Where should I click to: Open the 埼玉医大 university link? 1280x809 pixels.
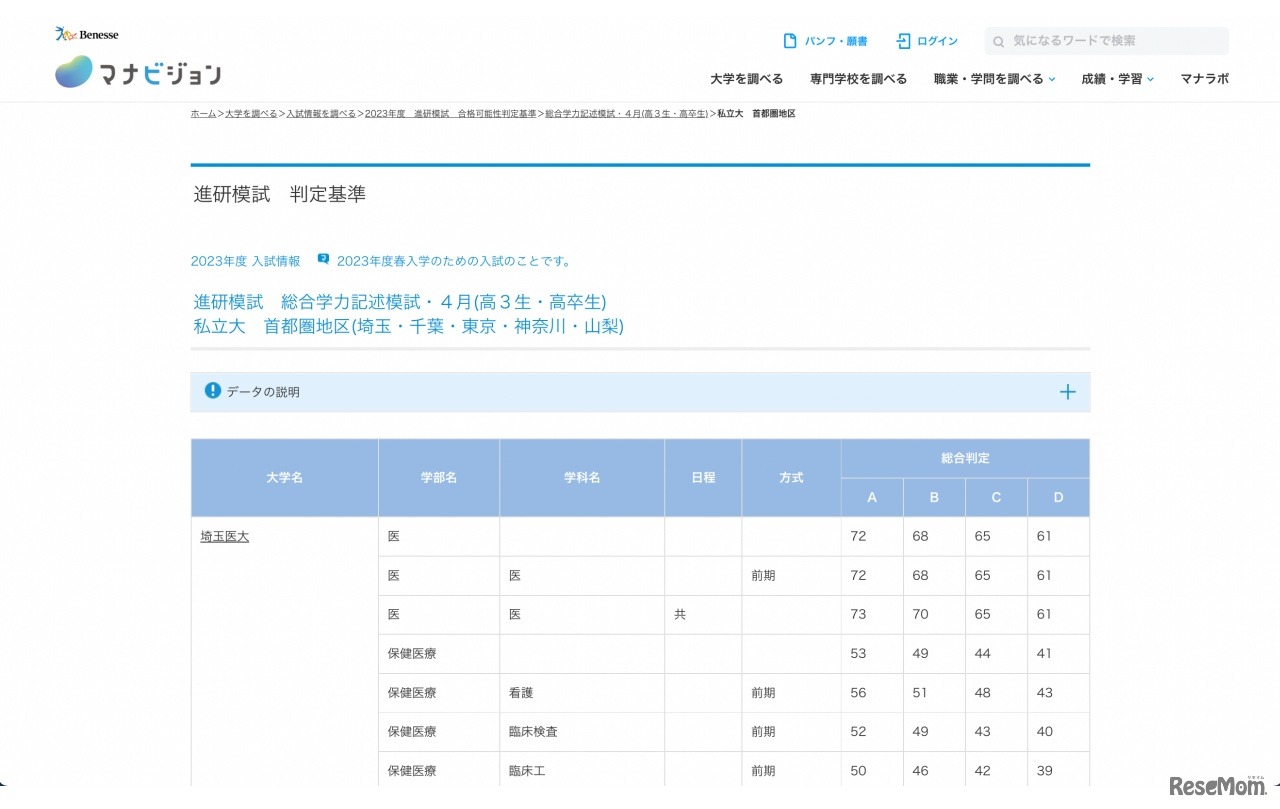click(225, 537)
